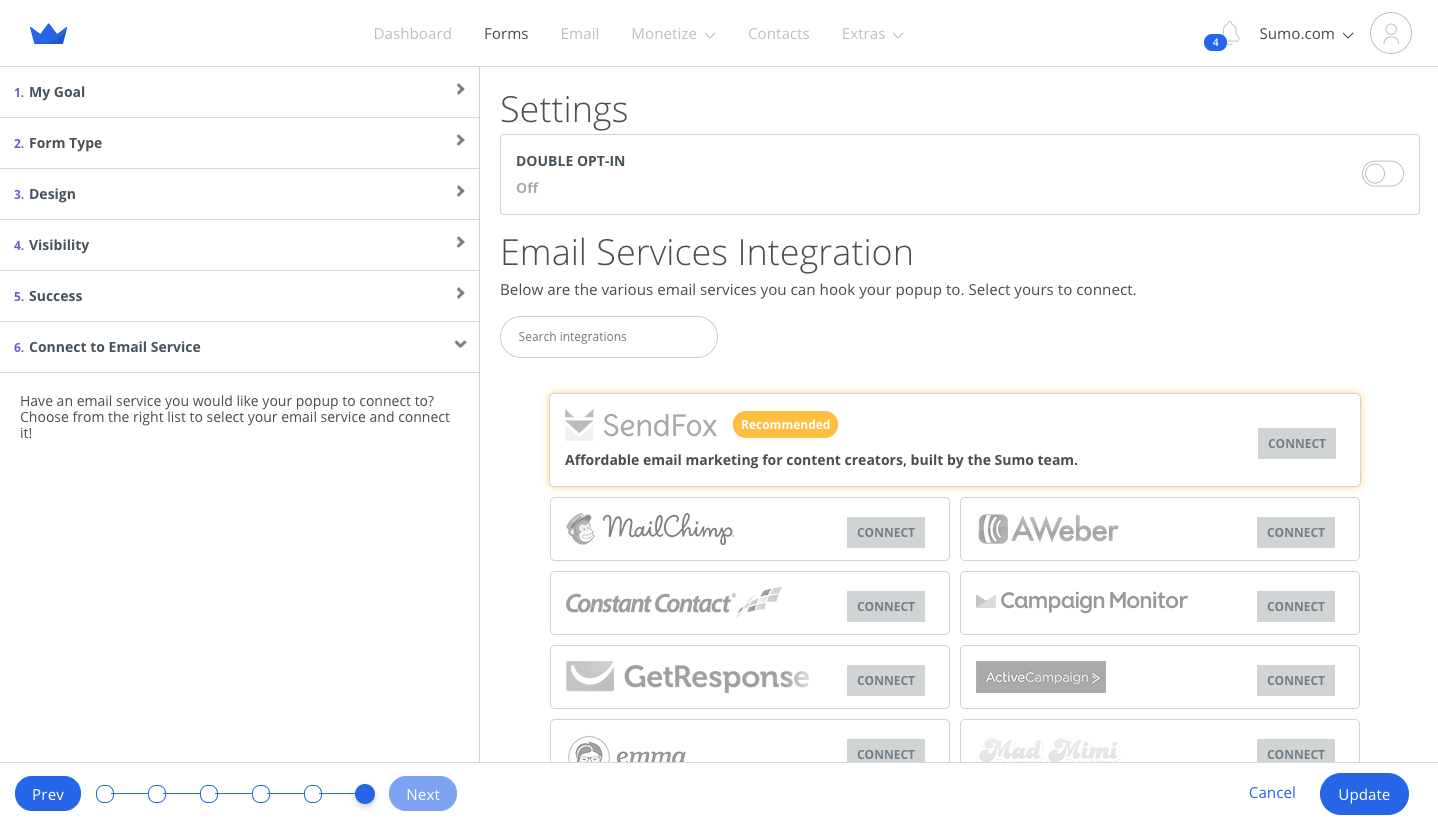Collapse the Connect to Email Service section
The image size is (1438, 825).
pos(239,347)
